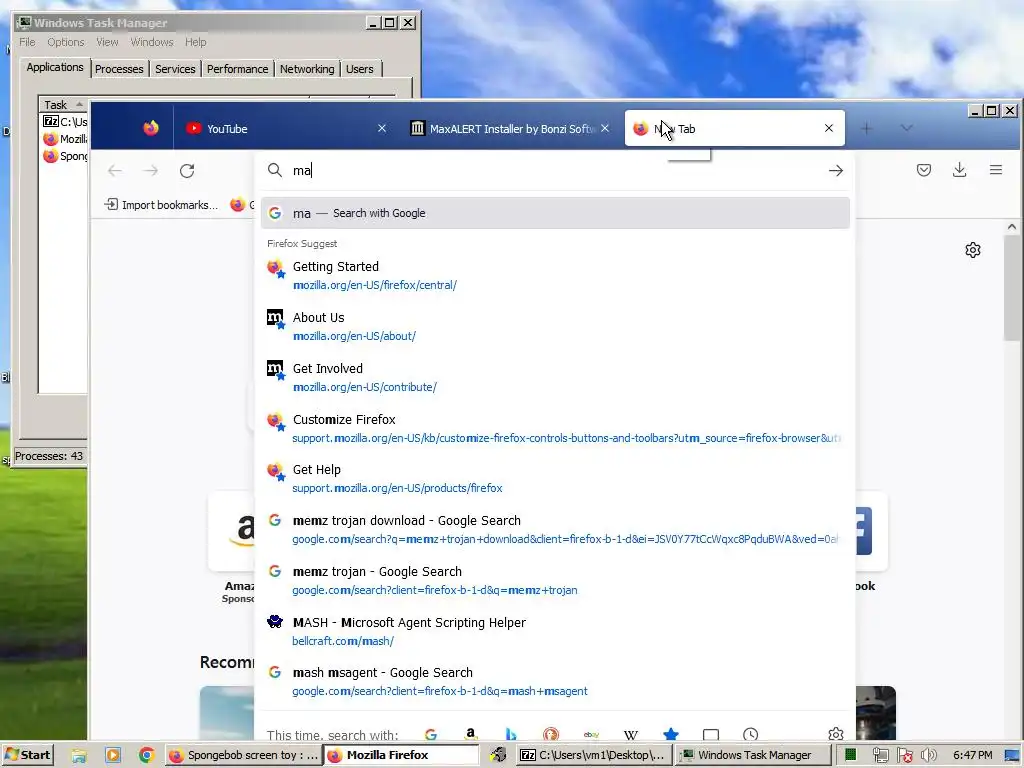This screenshot has width=1024, height=768.
Task: Switch to Spongebob screen toy taskbar button
Action: click(x=242, y=755)
